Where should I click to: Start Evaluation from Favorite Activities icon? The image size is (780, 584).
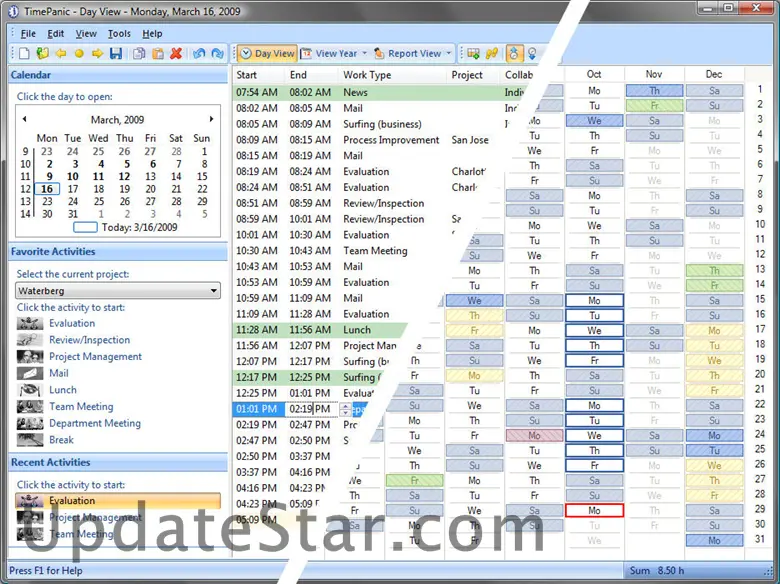coord(30,323)
